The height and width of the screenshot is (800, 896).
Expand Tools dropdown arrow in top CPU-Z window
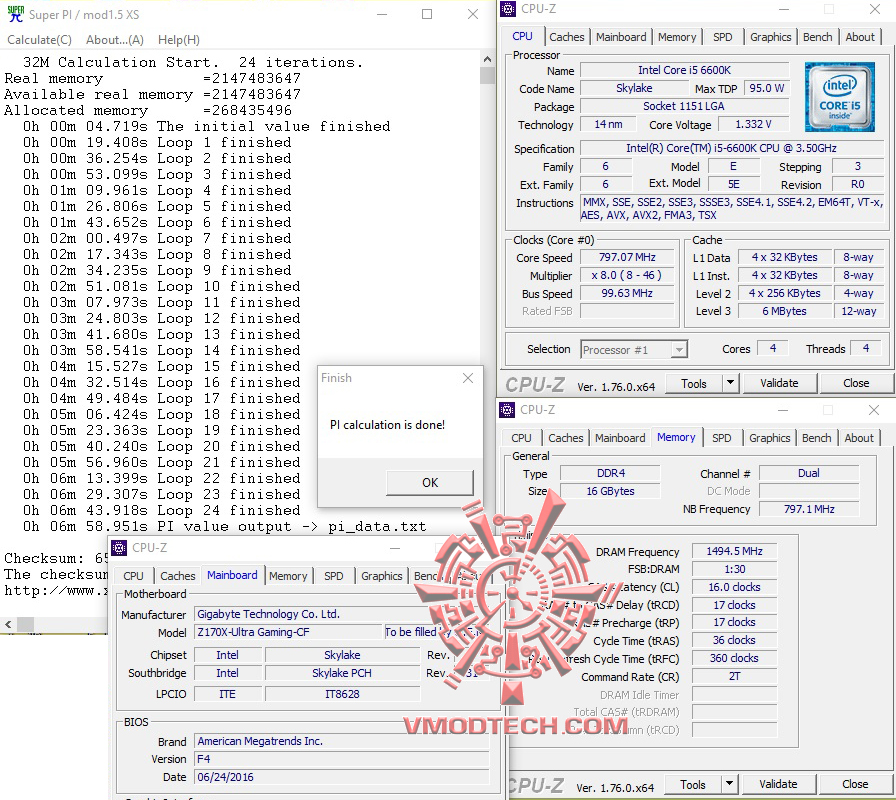(x=730, y=384)
